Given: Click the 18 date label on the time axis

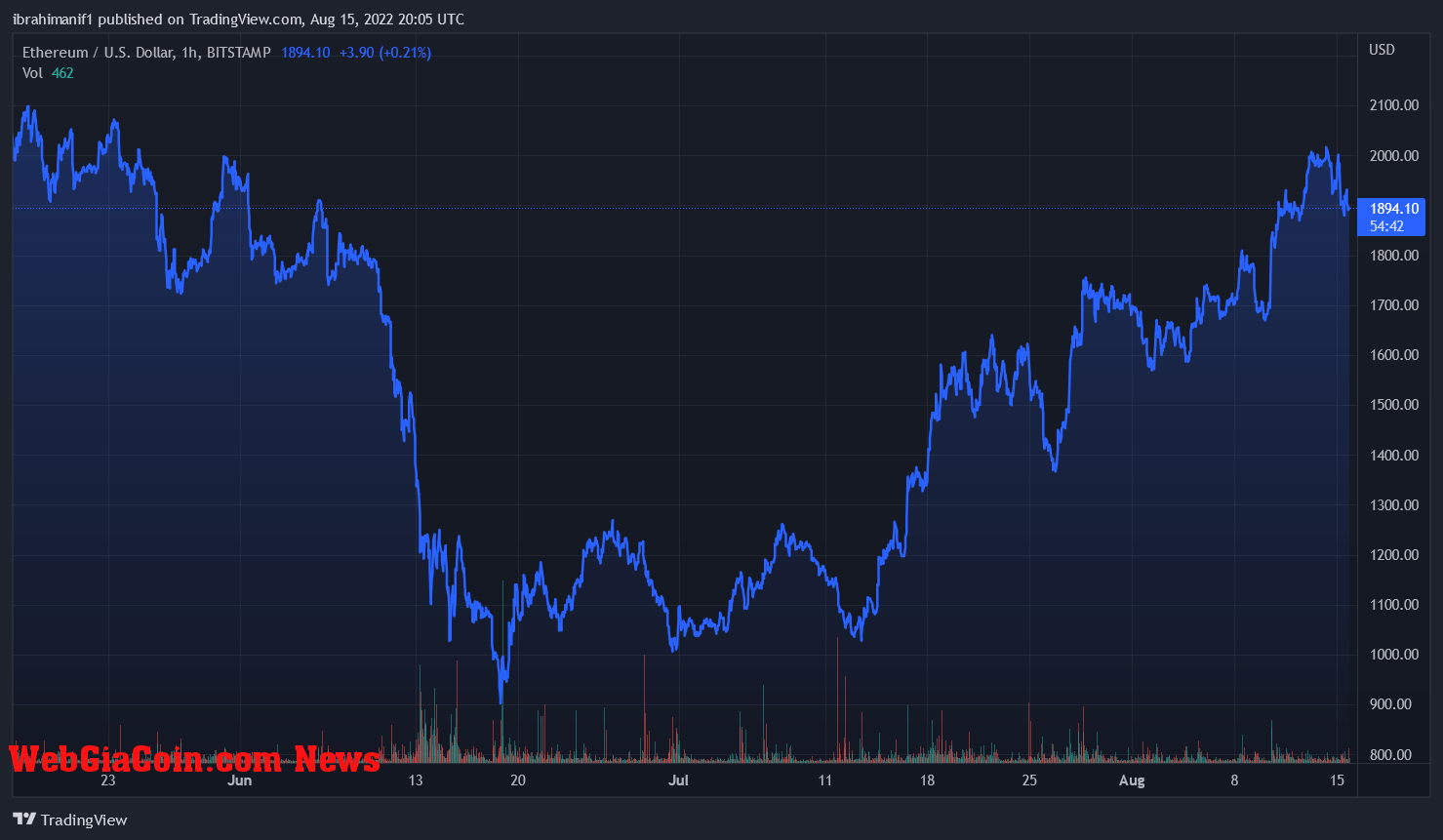Looking at the screenshot, I should pos(927,780).
